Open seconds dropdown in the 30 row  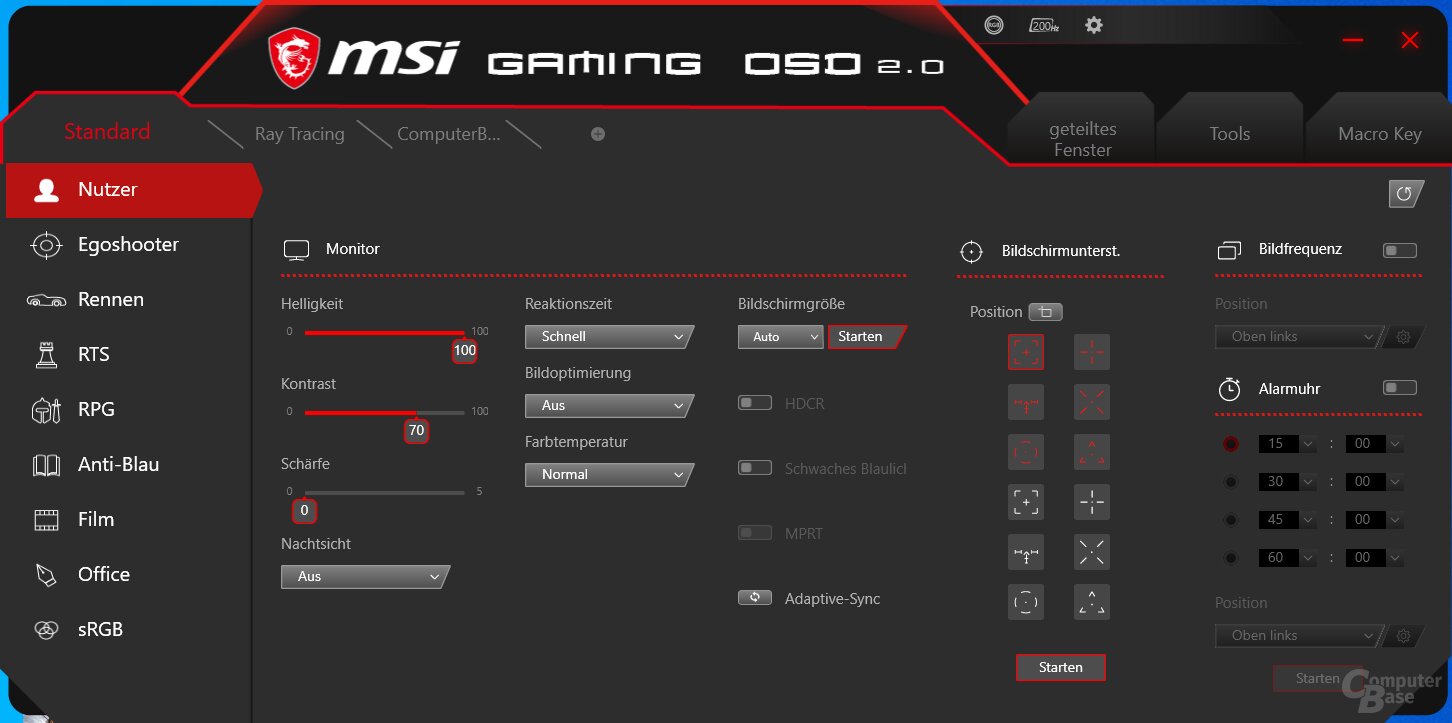pos(1374,482)
